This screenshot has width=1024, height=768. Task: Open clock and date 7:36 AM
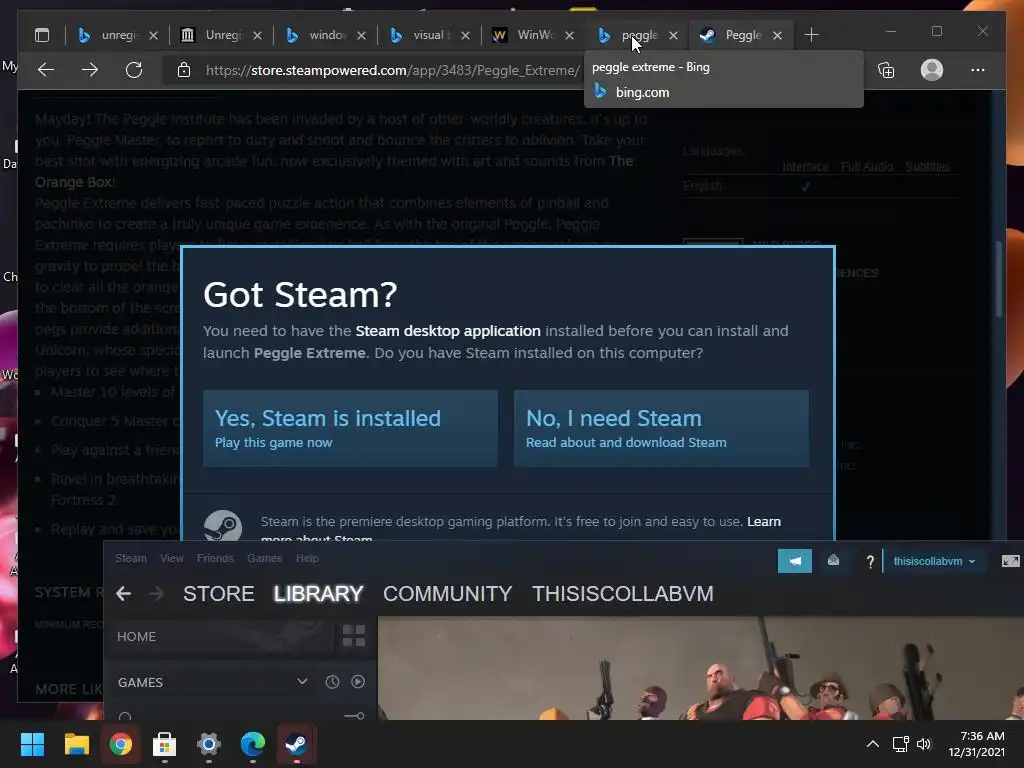click(977, 744)
